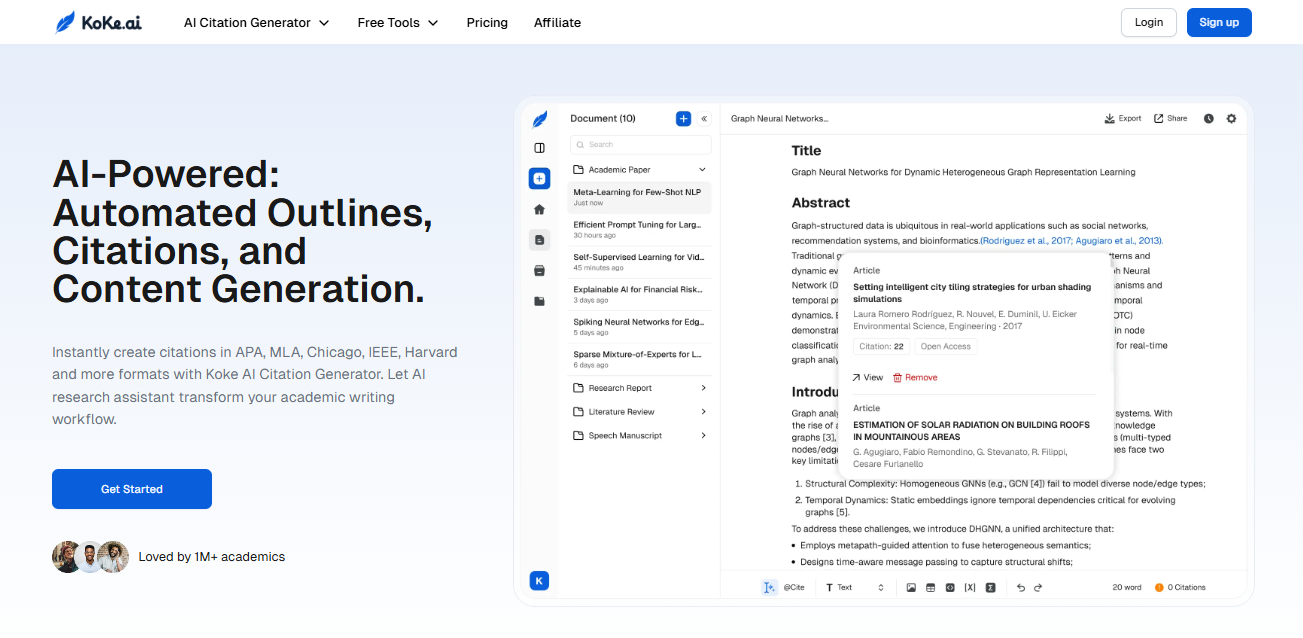This screenshot has height=638, width=1303.
Task: Click the Export button
Action: 1123,118
